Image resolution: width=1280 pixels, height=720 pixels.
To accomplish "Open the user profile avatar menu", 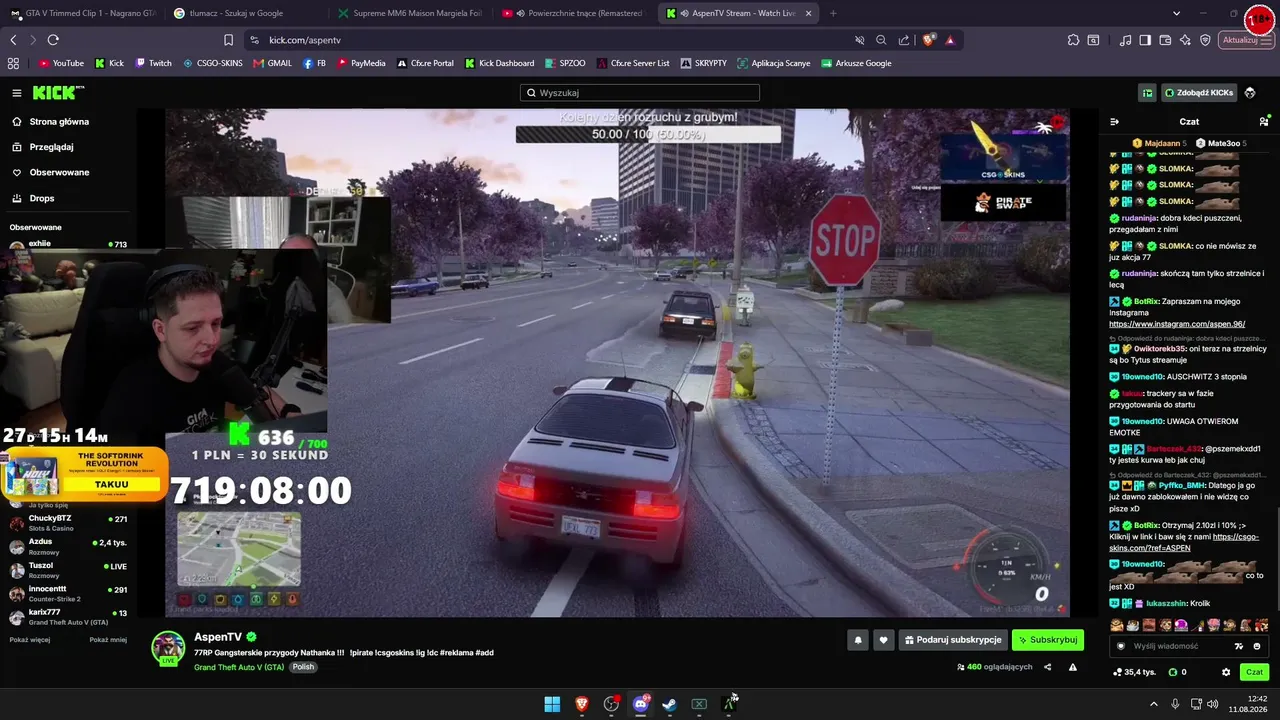I will 1250,93.
